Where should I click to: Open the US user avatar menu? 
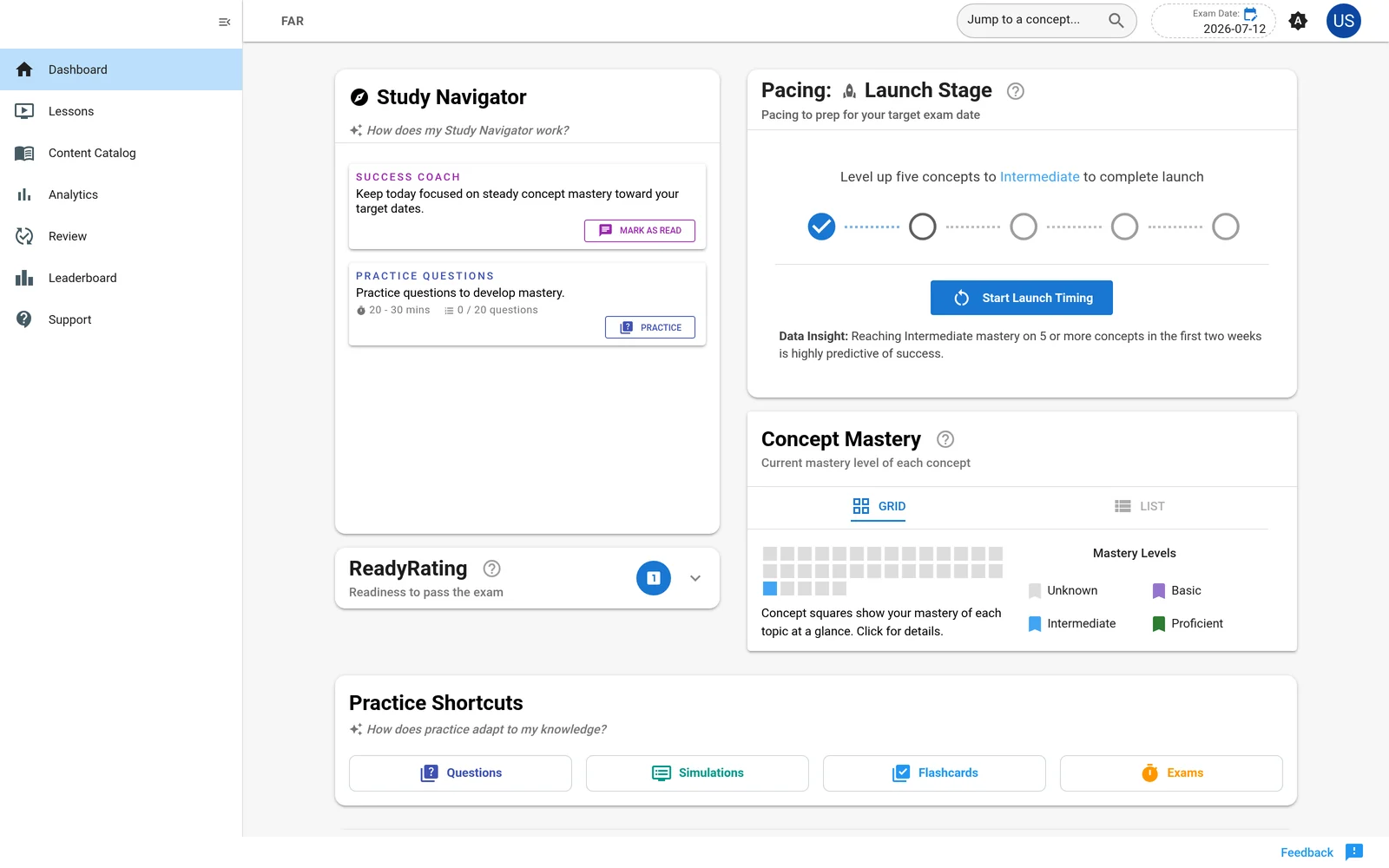point(1343,21)
